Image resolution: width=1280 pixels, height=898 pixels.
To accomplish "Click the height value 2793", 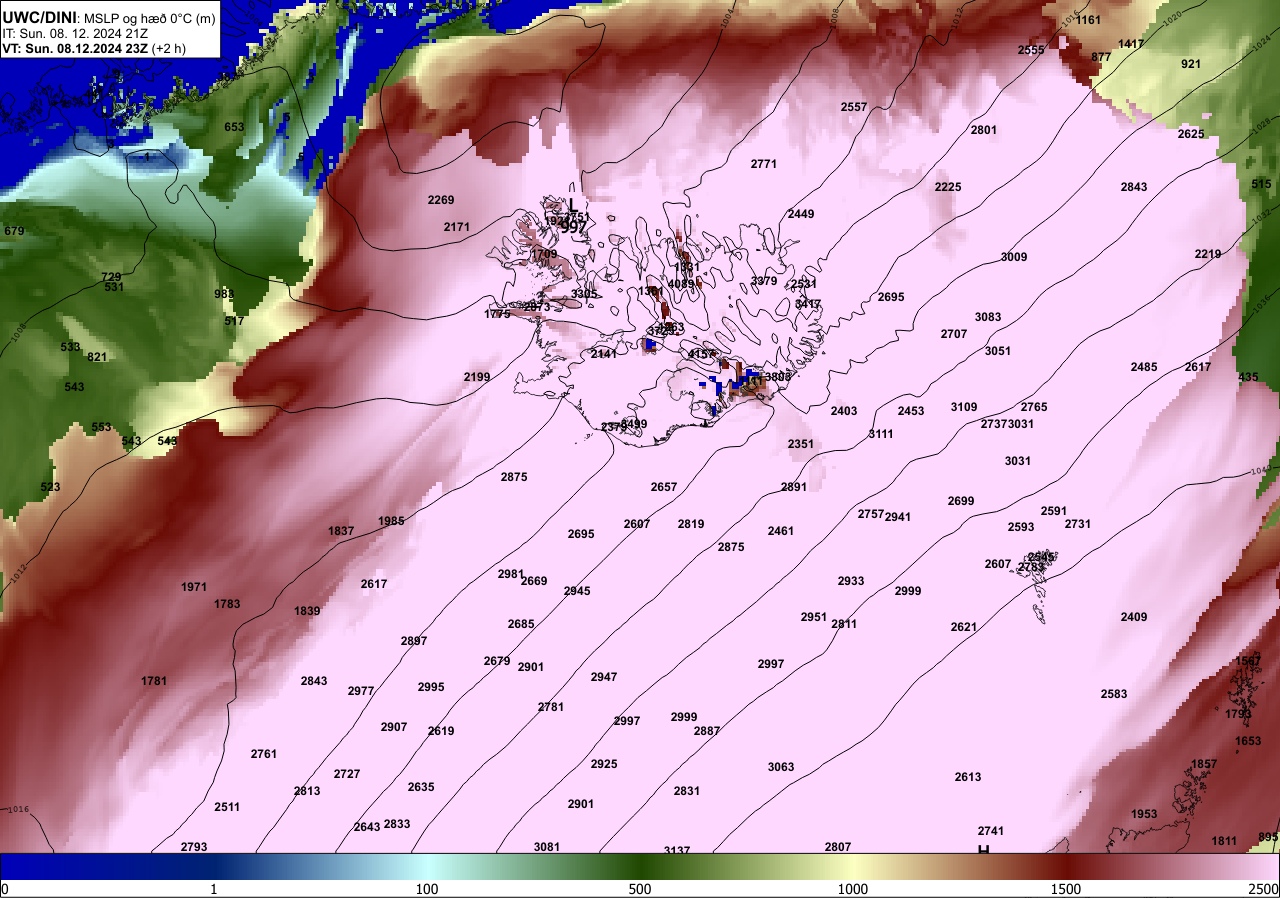I will [194, 847].
